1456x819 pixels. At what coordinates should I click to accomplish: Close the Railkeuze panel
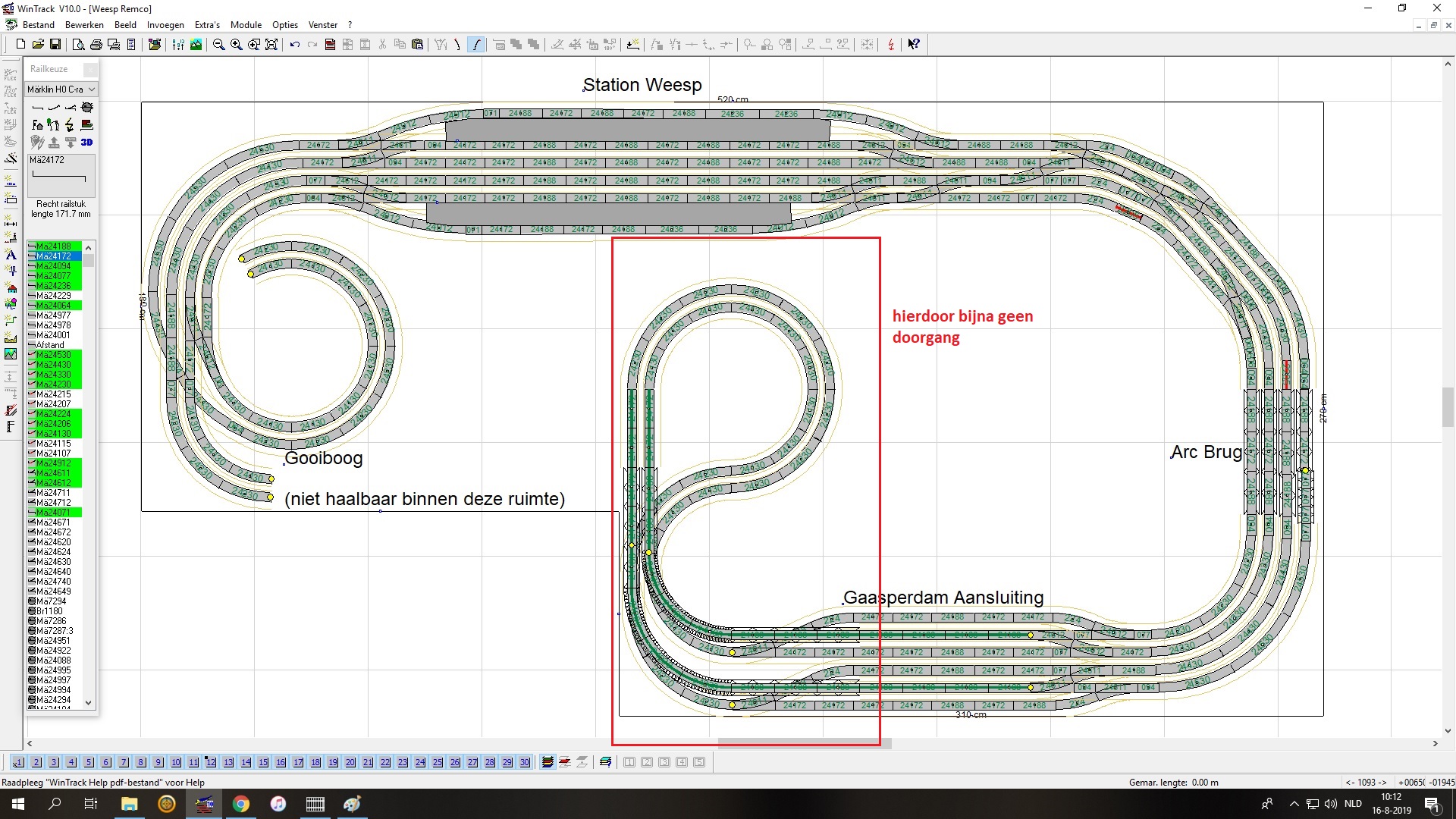click(90, 69)
